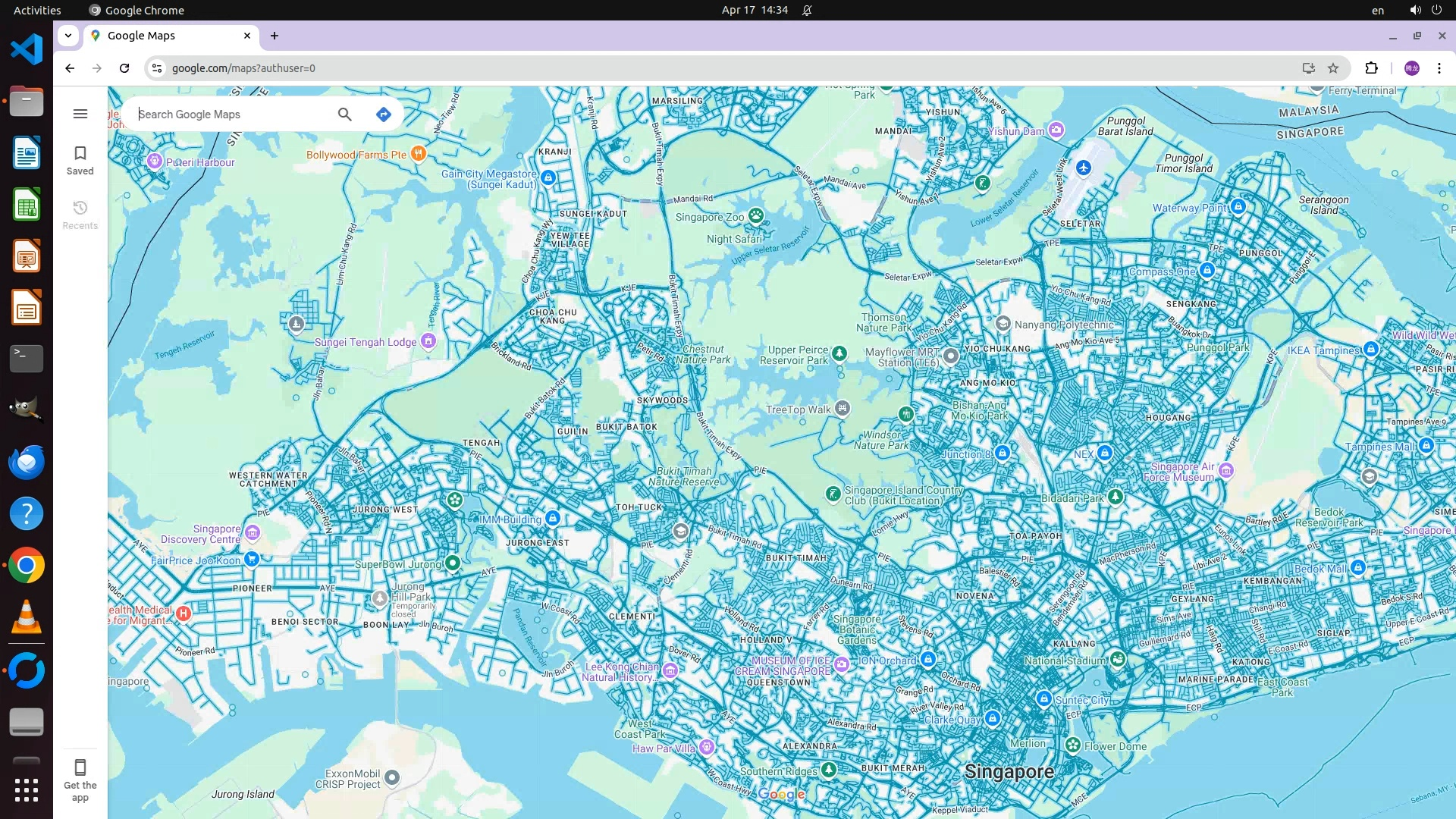Open a new tab with plus button
The width and height of the screenshot is (1456, 819).
tap(275, 36)
